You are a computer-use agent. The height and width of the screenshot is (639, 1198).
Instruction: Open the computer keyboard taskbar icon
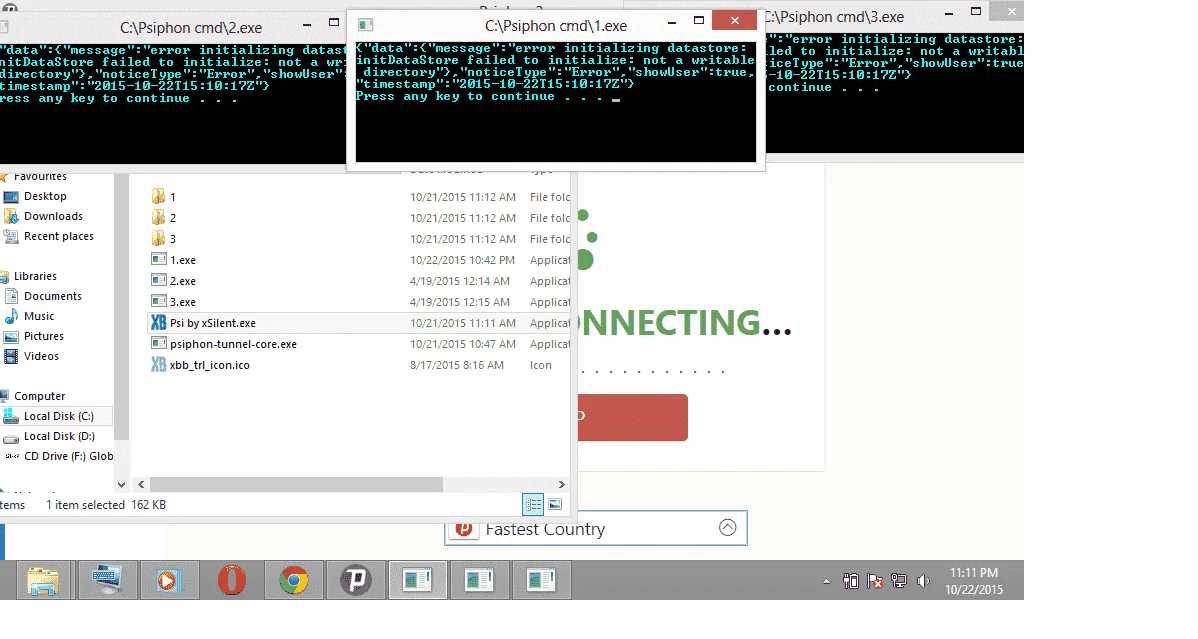pyautogui.click(x=106, y=581)
